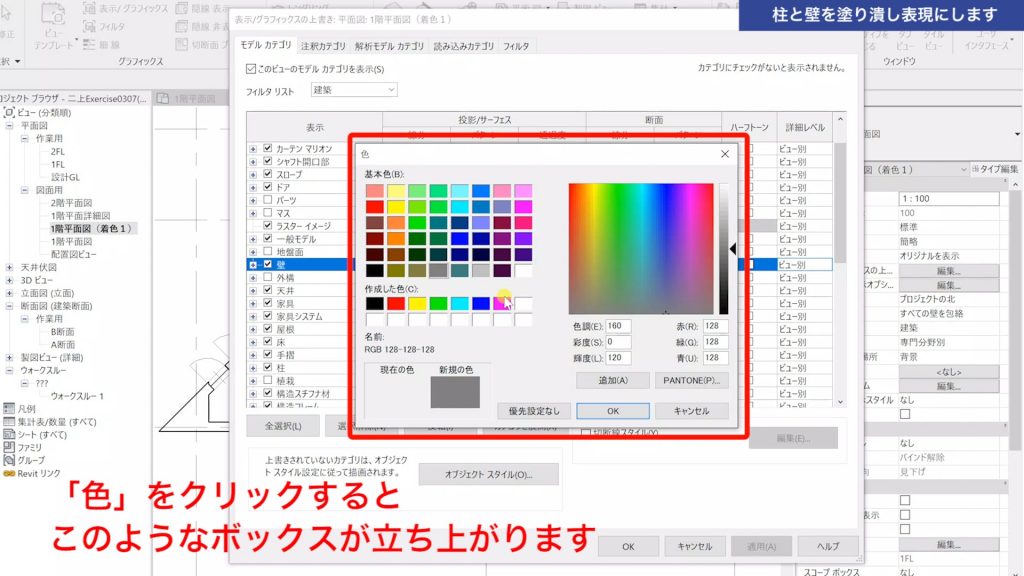Image resolution: width=1024 pixels, height=576 pixels.
Task: Uncheck このビューのモデルカテゴリを表示 checkbox
Action: 249,69
